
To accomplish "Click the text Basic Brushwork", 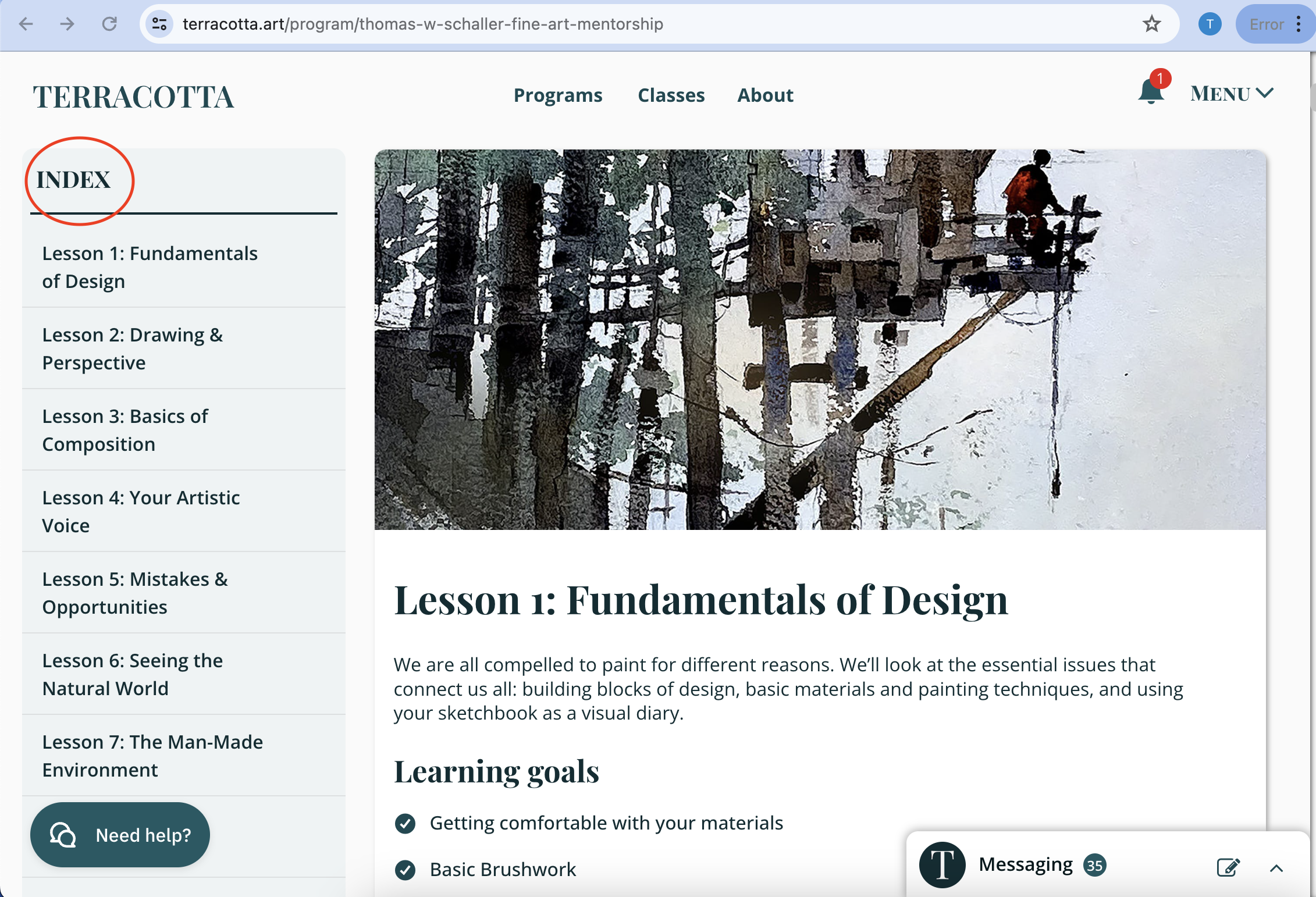I will coord(503,870).
